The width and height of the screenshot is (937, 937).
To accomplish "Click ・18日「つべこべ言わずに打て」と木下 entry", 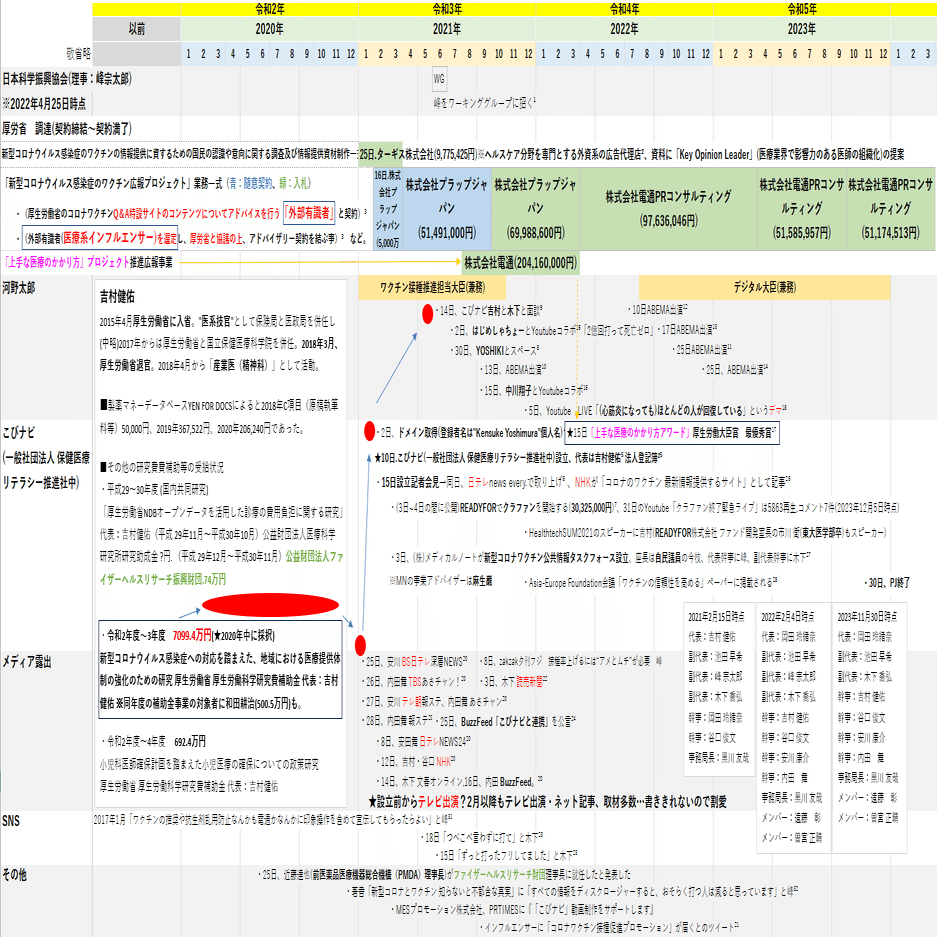I will pyautogui.click(x=481, y=837).
